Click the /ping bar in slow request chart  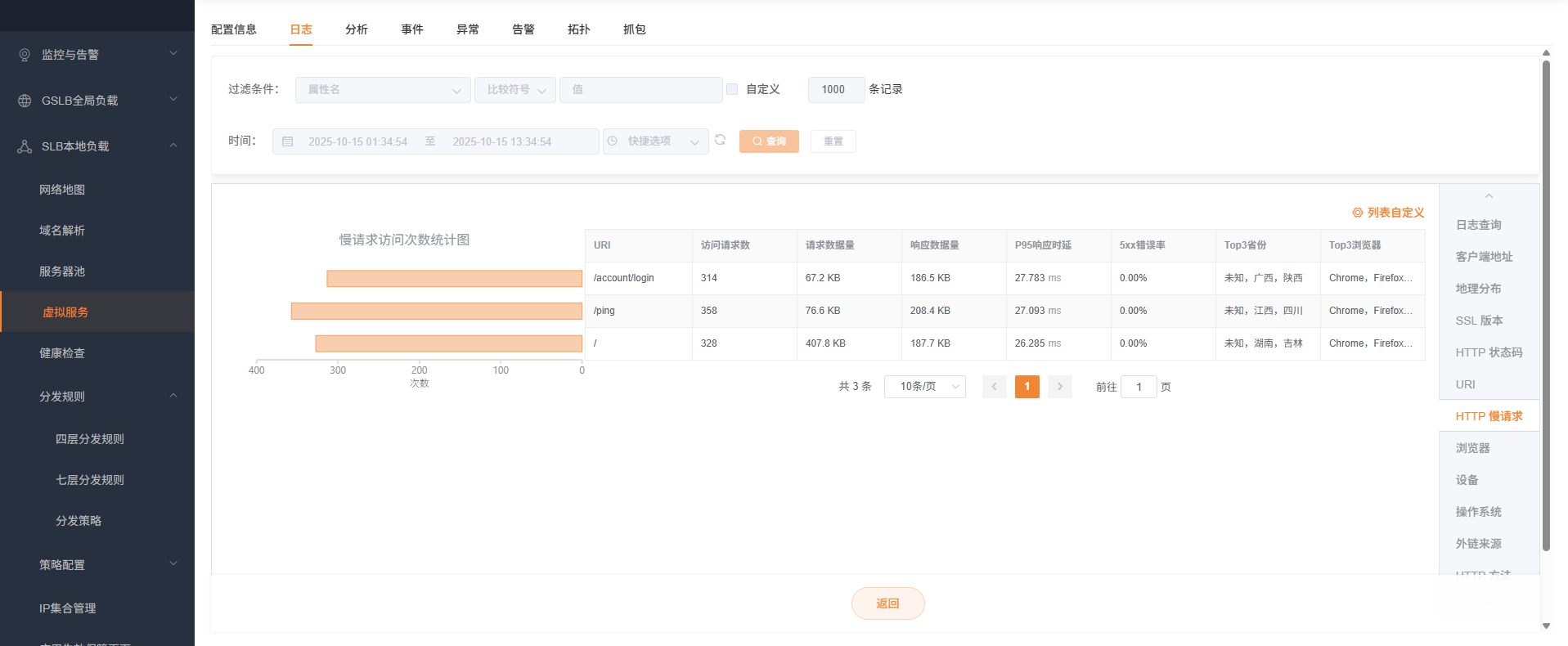pyautogui.click(x=436, y=312)
